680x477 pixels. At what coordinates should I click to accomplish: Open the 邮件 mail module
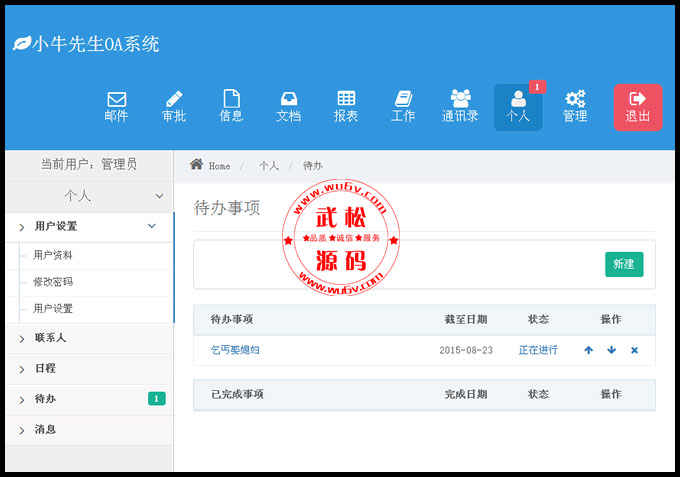pyautogui.click(x=116, y=107)
